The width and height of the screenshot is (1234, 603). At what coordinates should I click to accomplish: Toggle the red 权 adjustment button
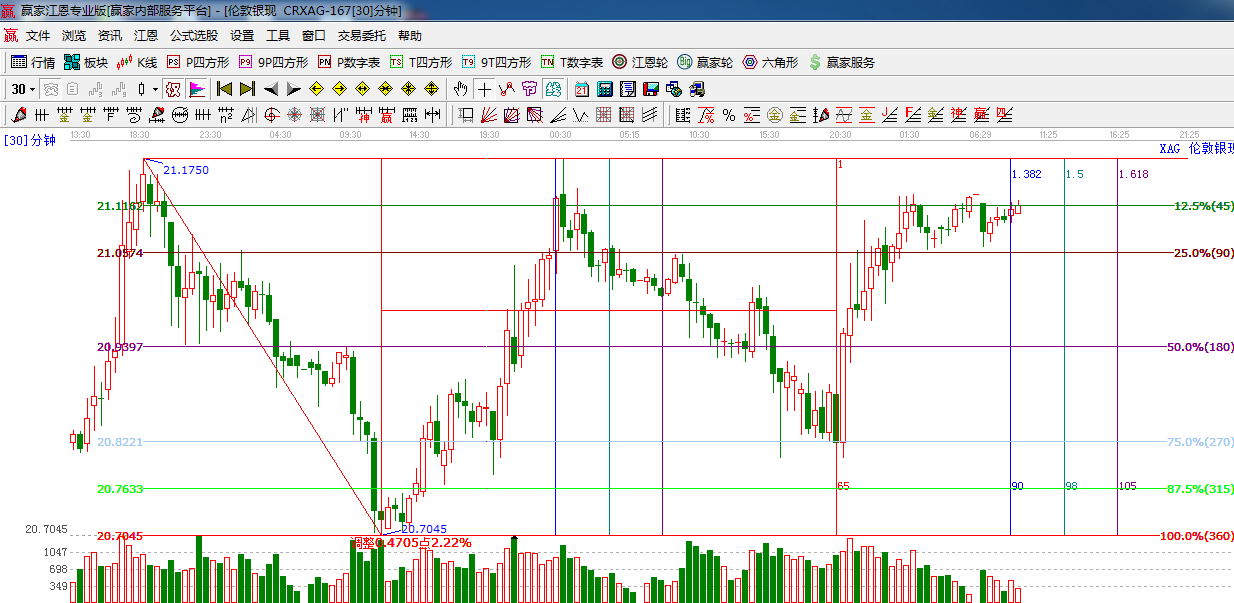pyautogui.click(x=173, y=89)
